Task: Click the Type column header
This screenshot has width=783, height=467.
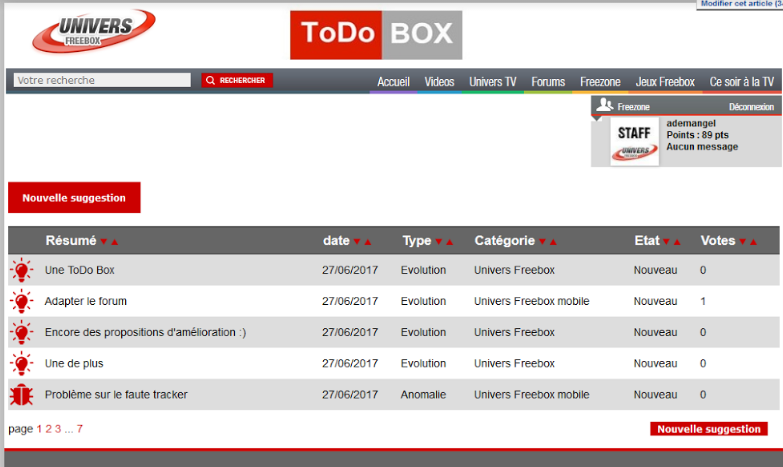Action: [x=416, y=241]
